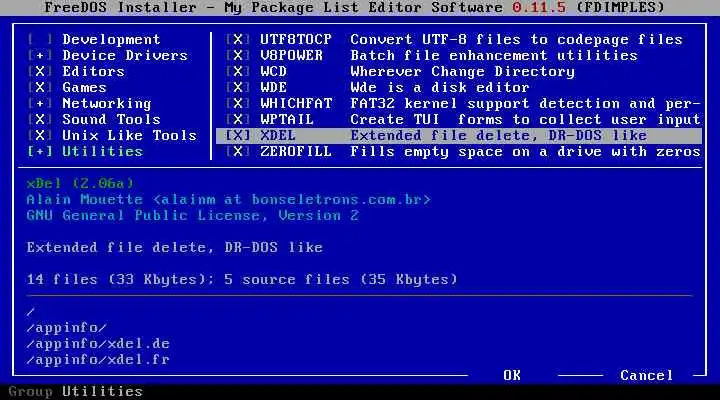This screenshot has width=720, height=400.
Task: Select the WDE package name
Action: [273, 88]
